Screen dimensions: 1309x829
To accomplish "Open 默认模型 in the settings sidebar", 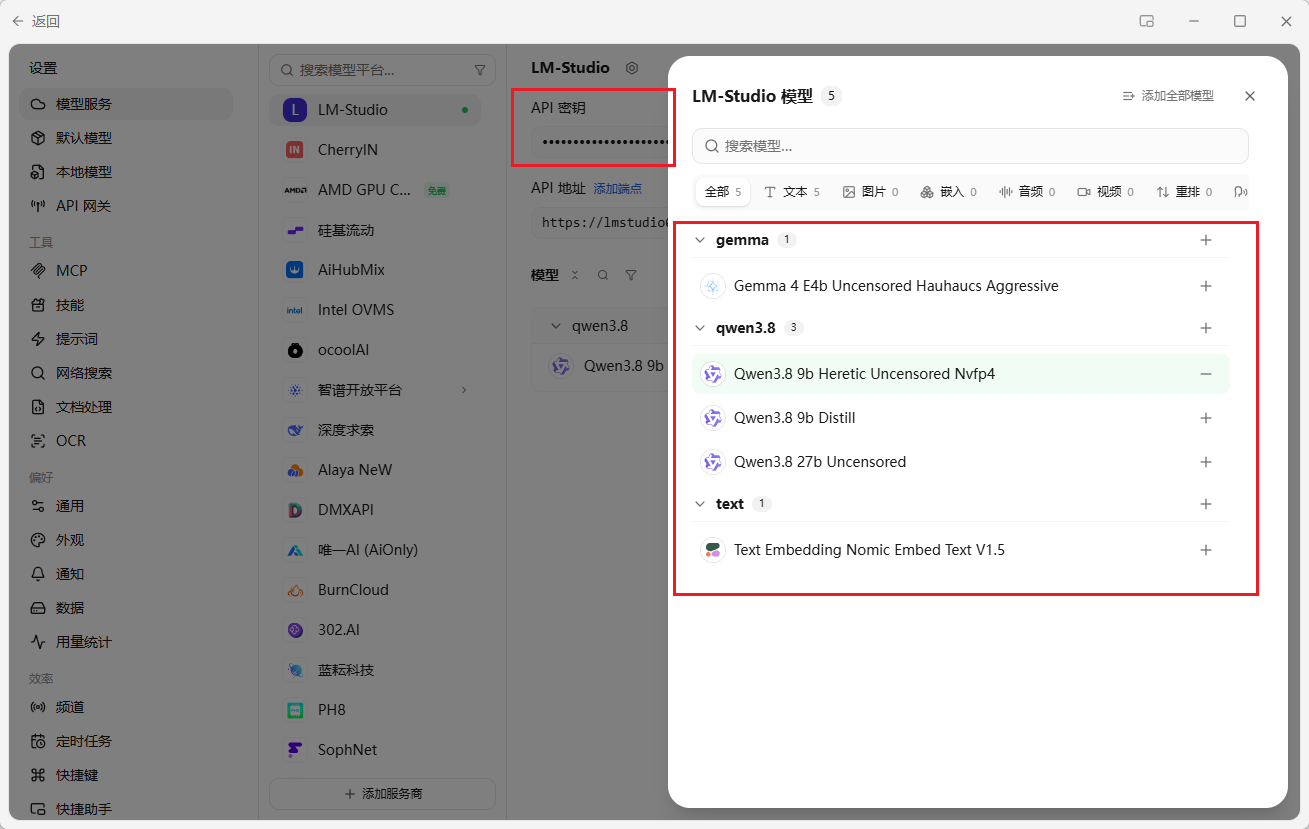I will 125,138.
